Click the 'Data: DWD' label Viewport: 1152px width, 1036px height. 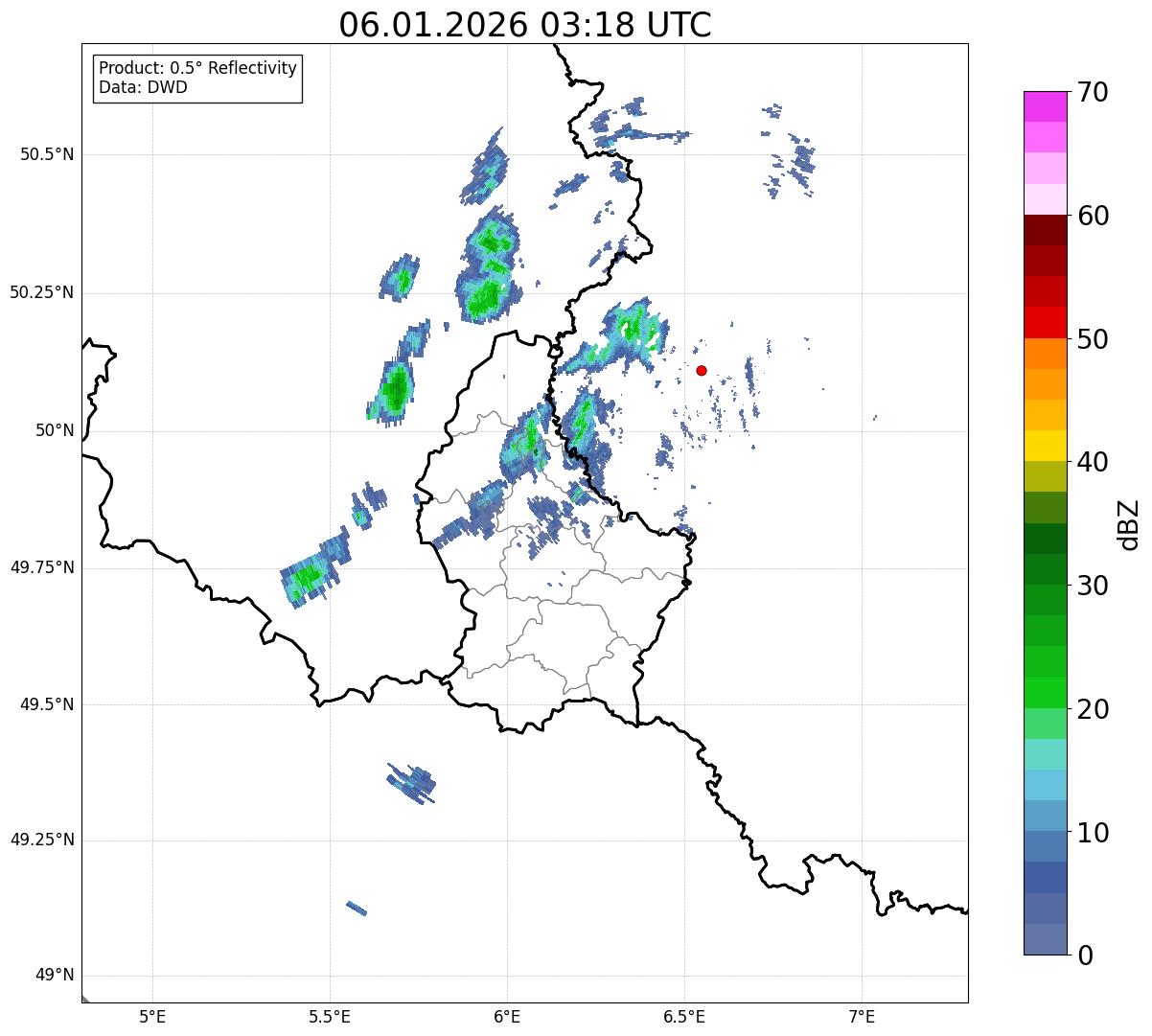point(143,87)
